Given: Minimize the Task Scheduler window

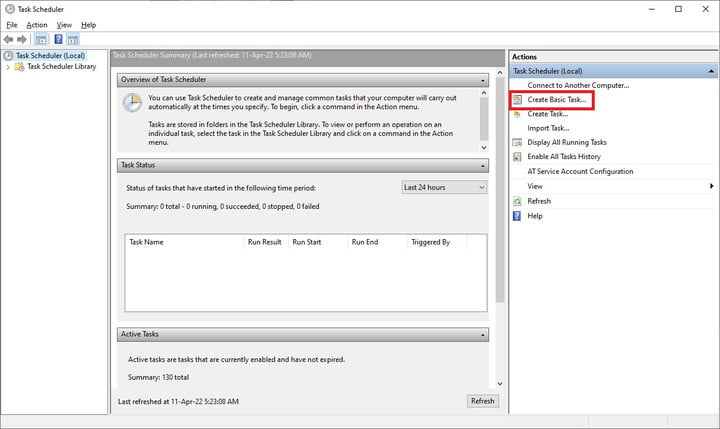Looking at the screenshot, I should (652, 9).
